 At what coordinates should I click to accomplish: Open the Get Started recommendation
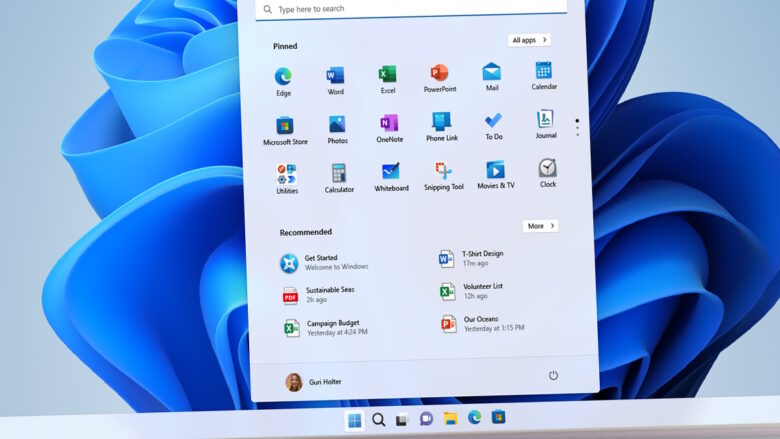click(324, 263)
